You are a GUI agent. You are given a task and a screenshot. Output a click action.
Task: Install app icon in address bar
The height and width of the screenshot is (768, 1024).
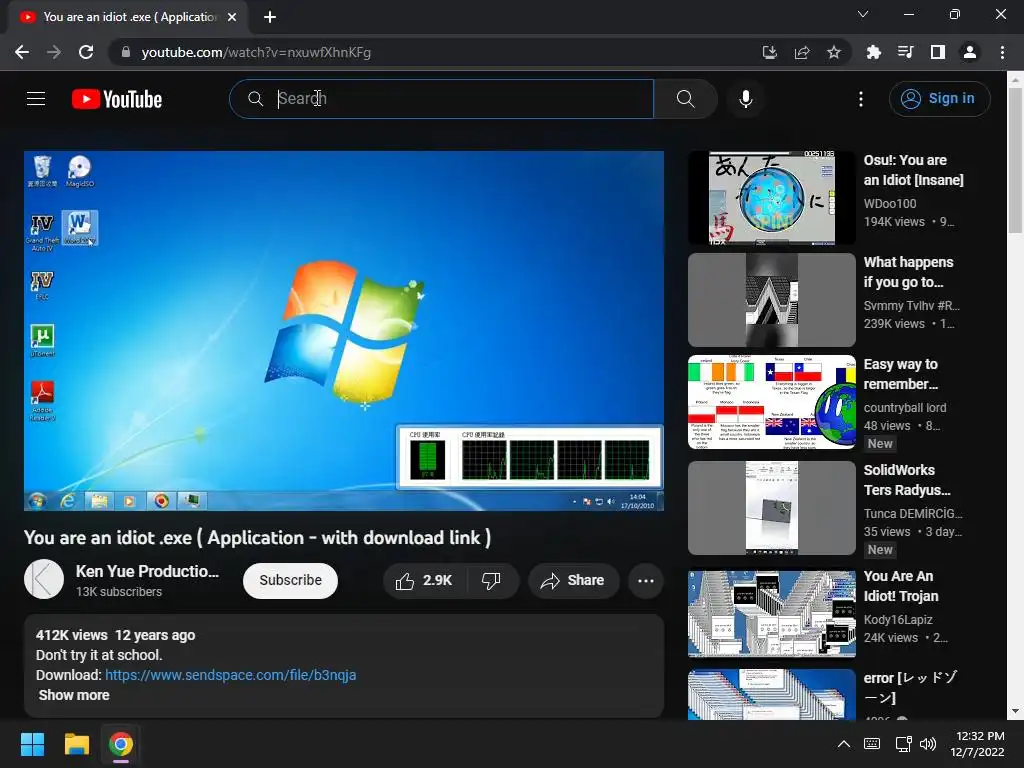[x=769, y=52]
